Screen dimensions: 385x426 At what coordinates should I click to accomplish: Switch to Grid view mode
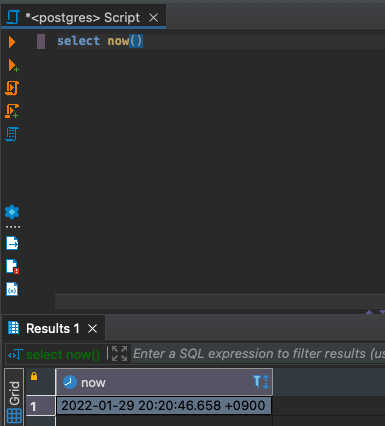[x=14, y=397]
